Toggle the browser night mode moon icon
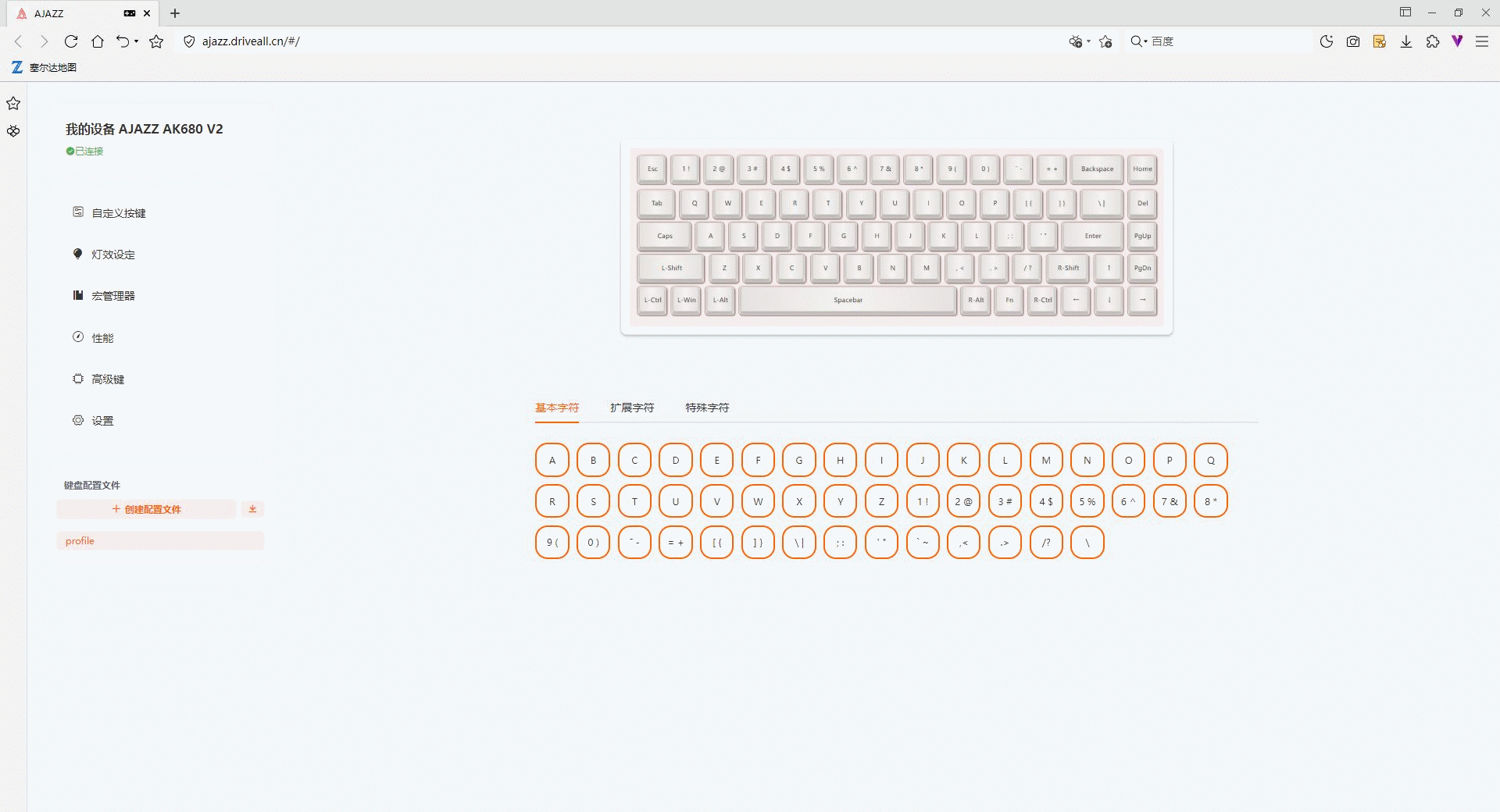Viewport: 1500px width, 812px height. point(1326,41)
